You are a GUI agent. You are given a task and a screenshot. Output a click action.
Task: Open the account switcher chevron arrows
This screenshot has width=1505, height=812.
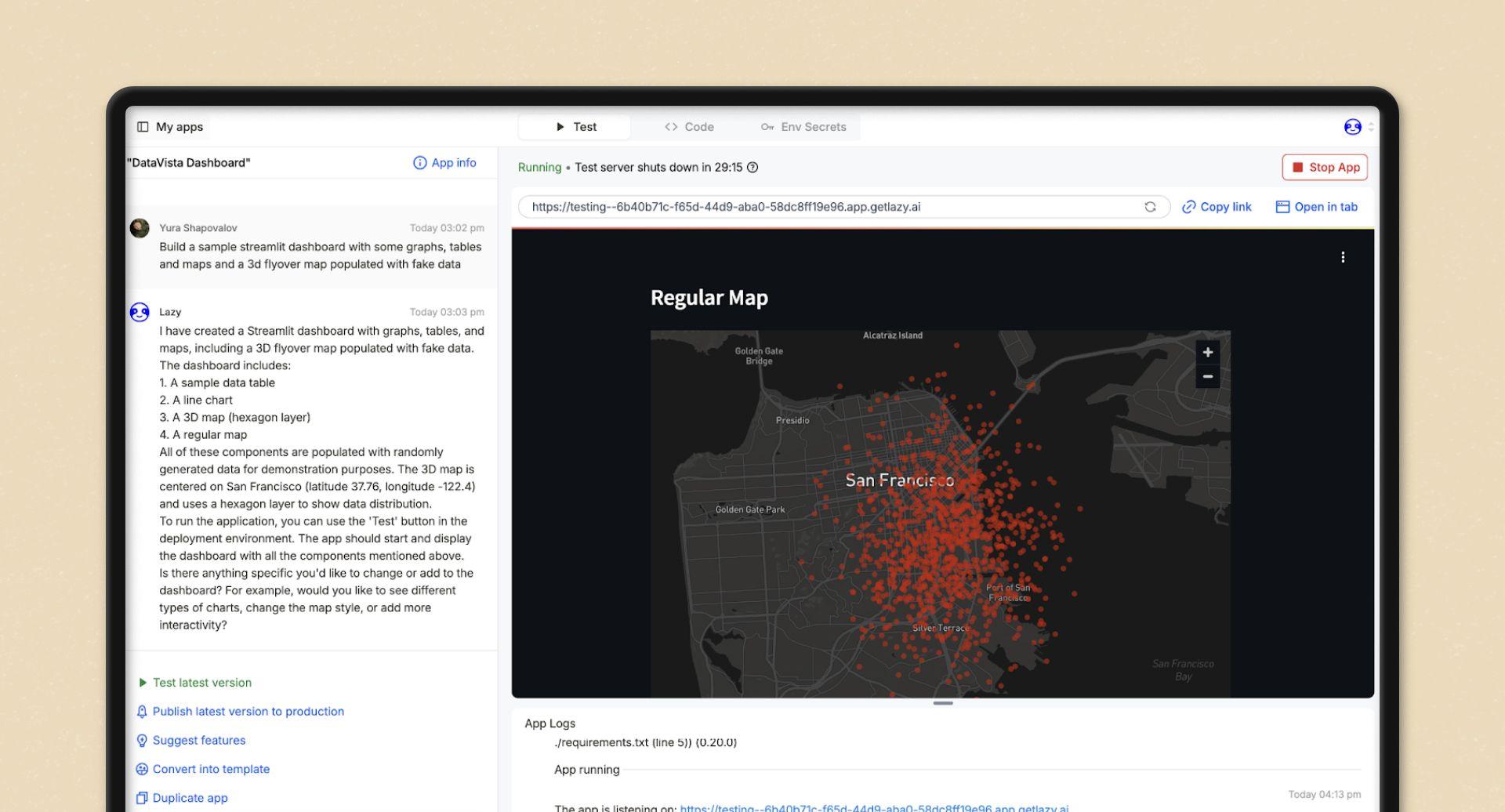[x=1371, y=127]
